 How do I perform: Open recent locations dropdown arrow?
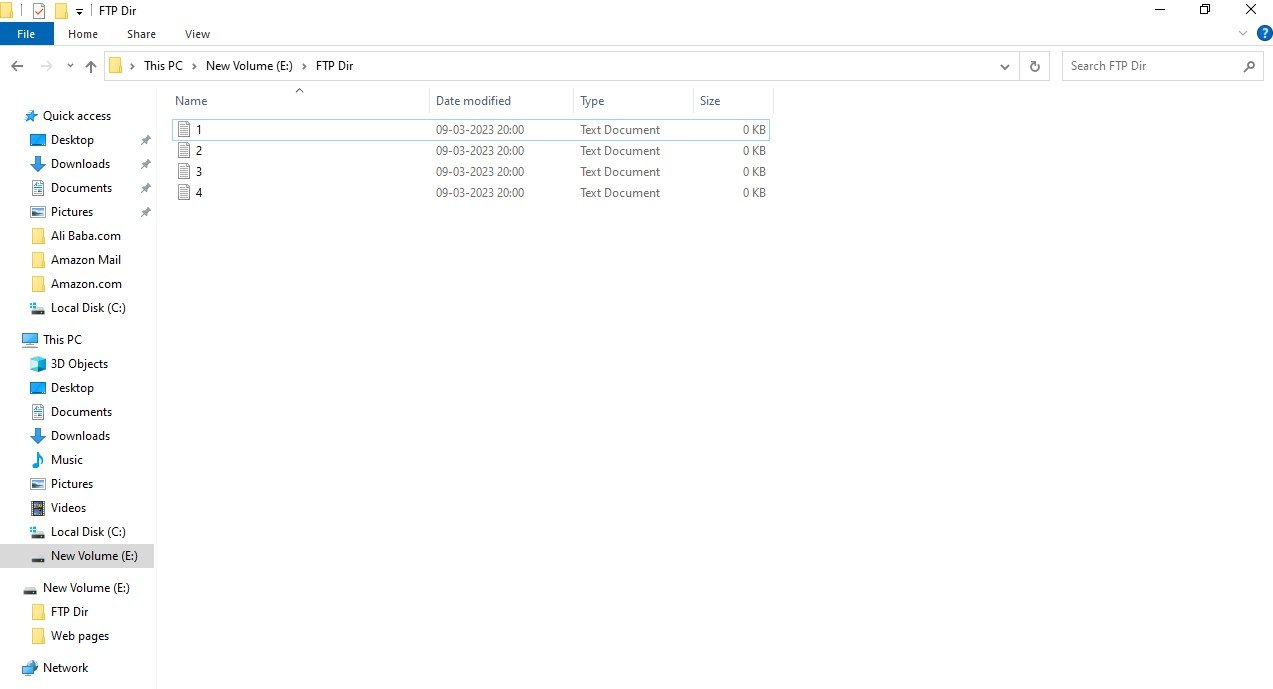(x=70, y=66)
